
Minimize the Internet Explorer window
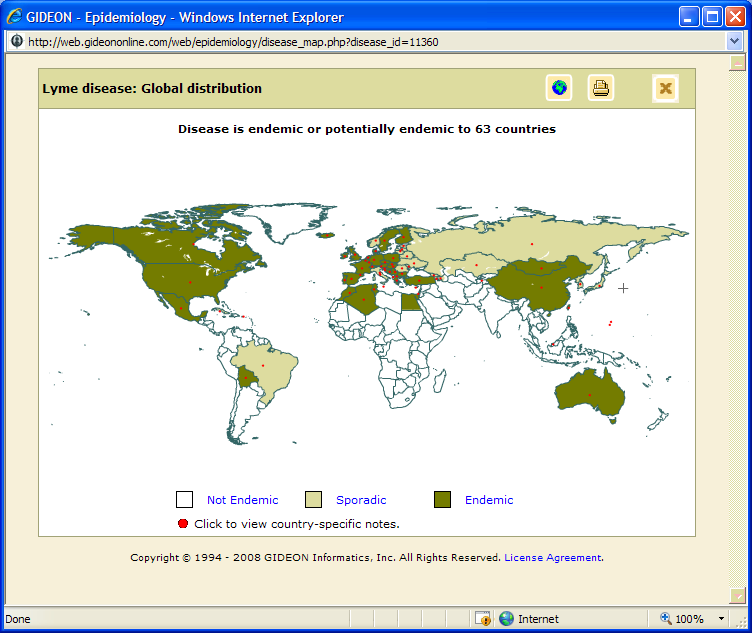pyautogui.click(x=689, y=17)
